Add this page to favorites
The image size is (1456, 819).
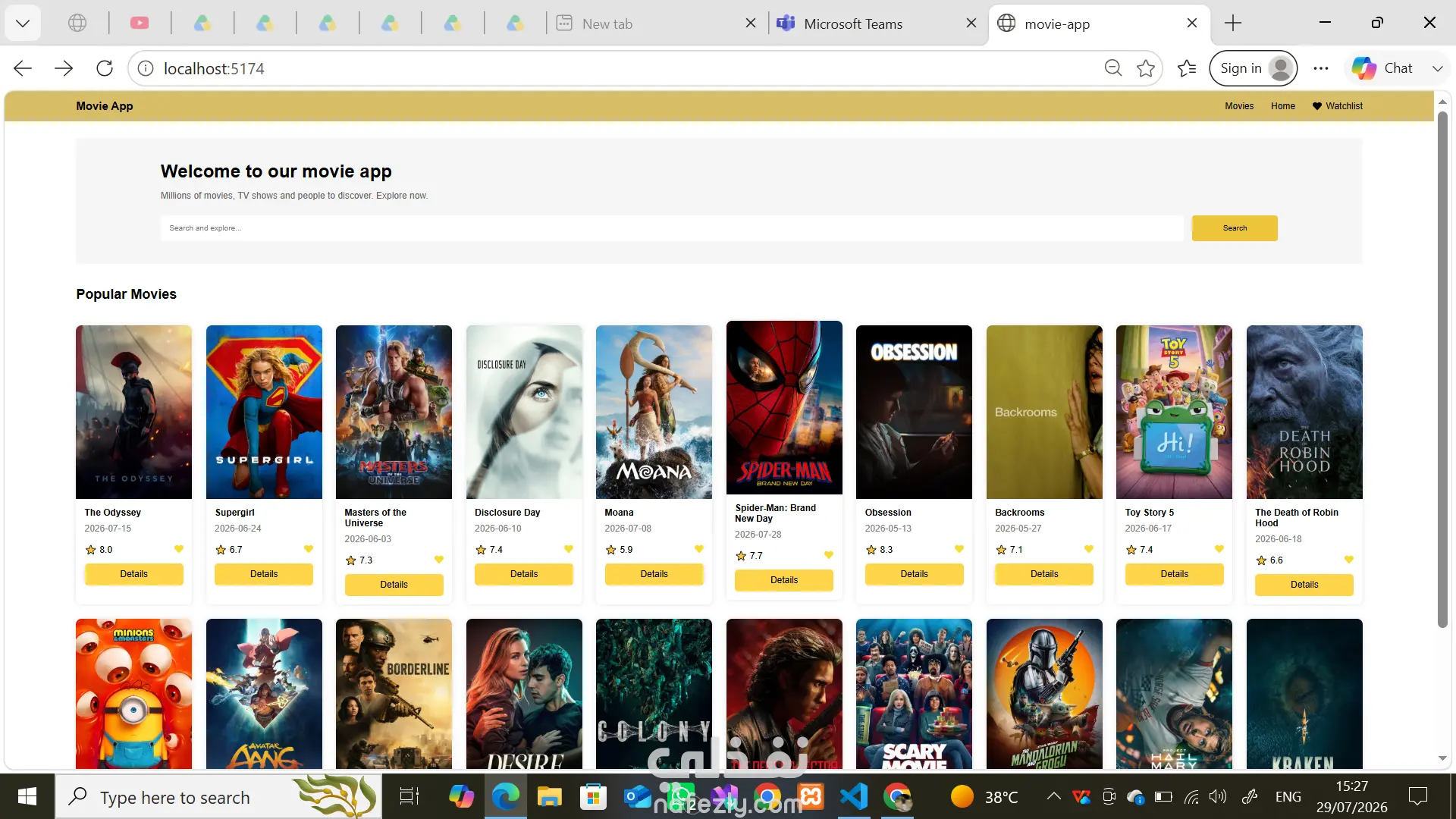pos(1146,68)
